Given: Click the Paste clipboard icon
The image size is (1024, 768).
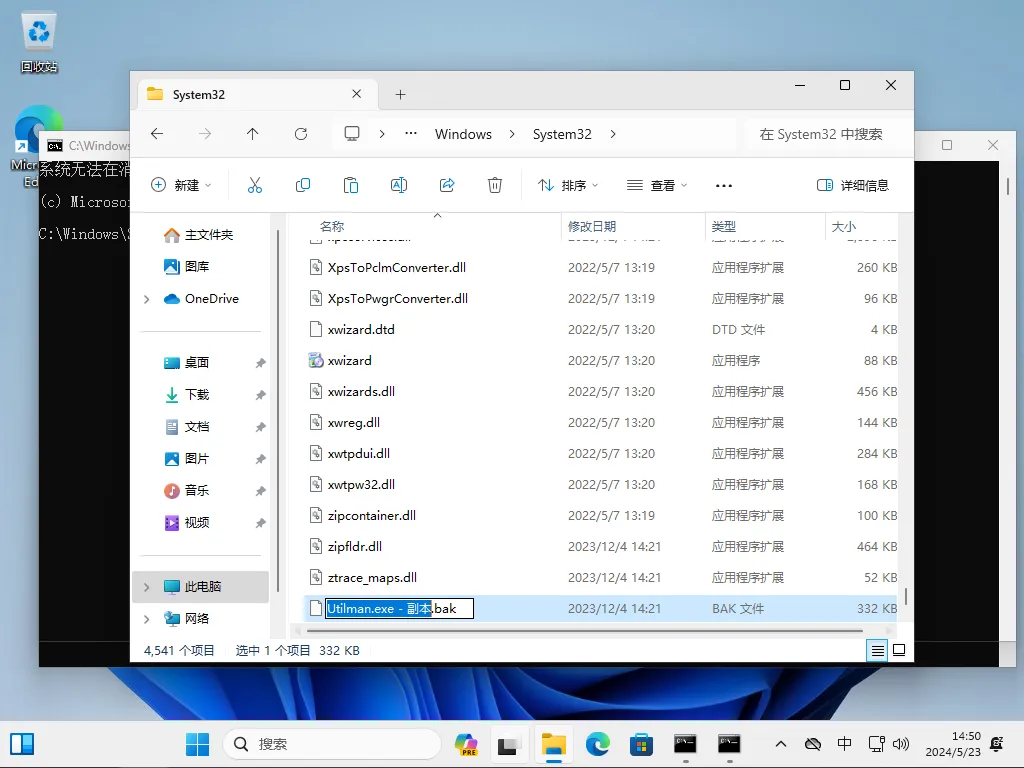Looking at the screenshot, I should pyautogui.click(x=351, y=185).
